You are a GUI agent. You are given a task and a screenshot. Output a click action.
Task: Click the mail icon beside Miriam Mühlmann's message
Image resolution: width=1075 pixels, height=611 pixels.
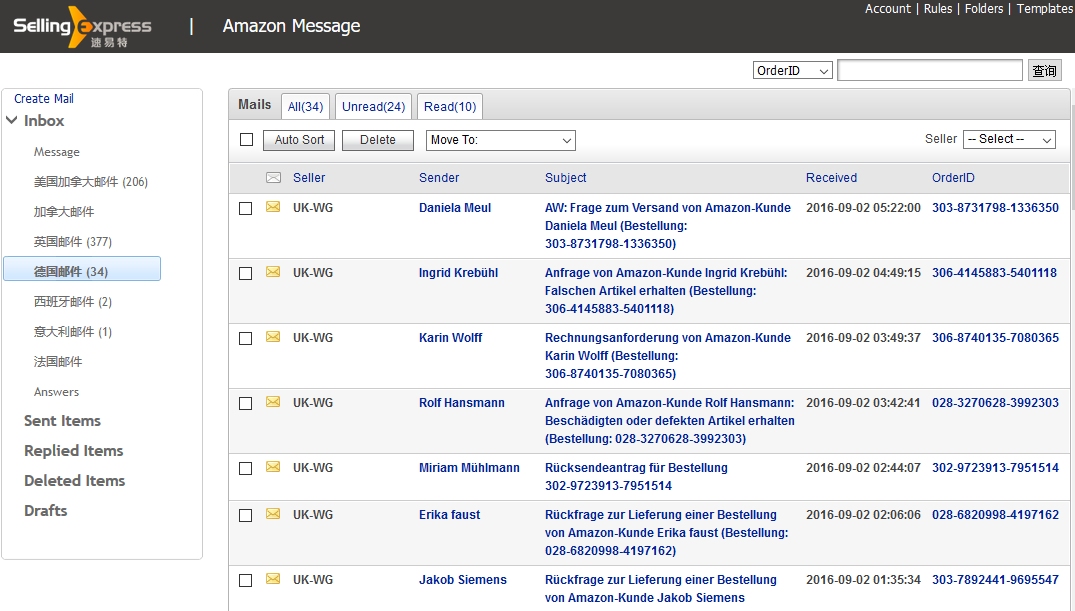pos(273,468)
